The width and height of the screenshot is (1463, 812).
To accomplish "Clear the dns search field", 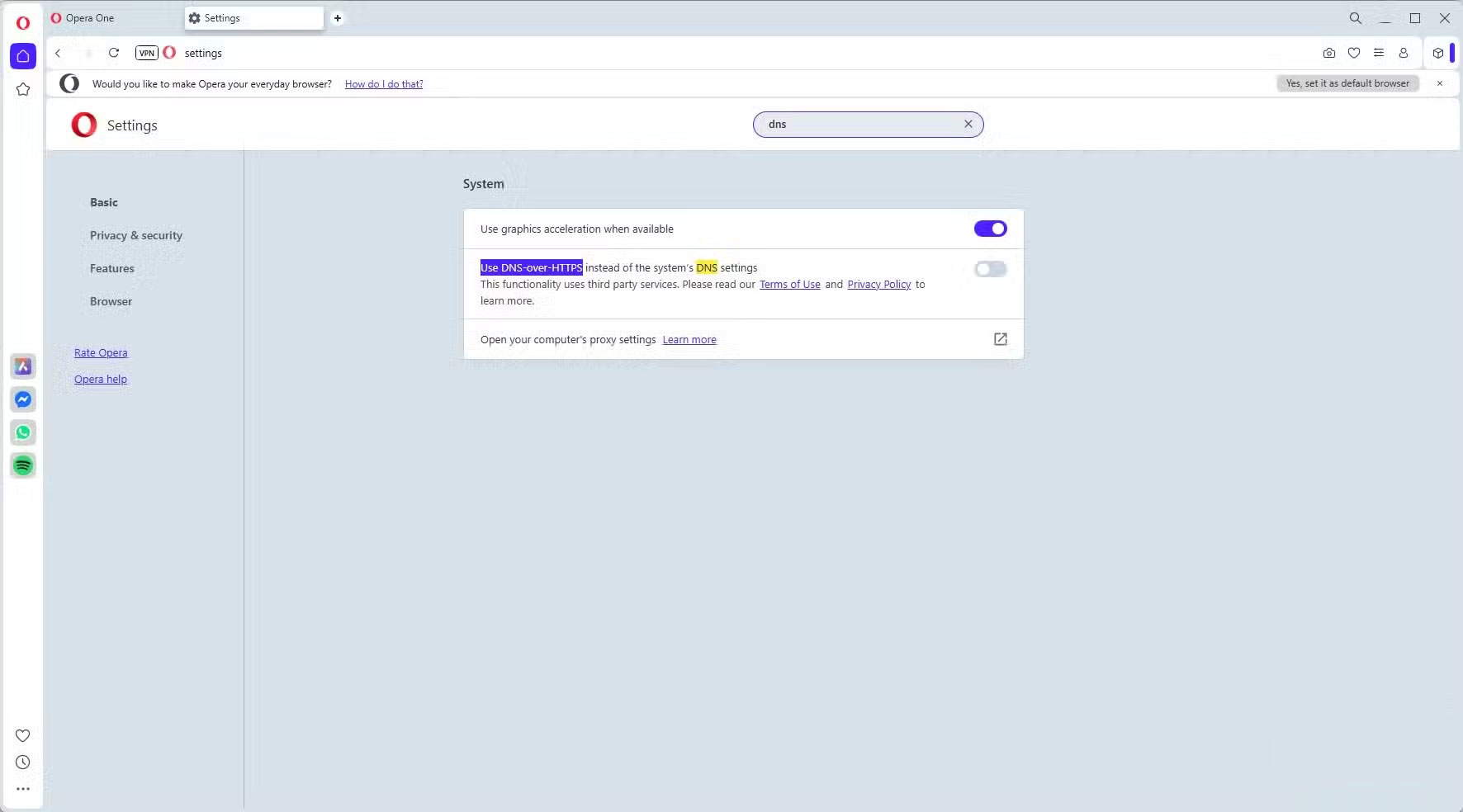I will [x=968, y=124].
